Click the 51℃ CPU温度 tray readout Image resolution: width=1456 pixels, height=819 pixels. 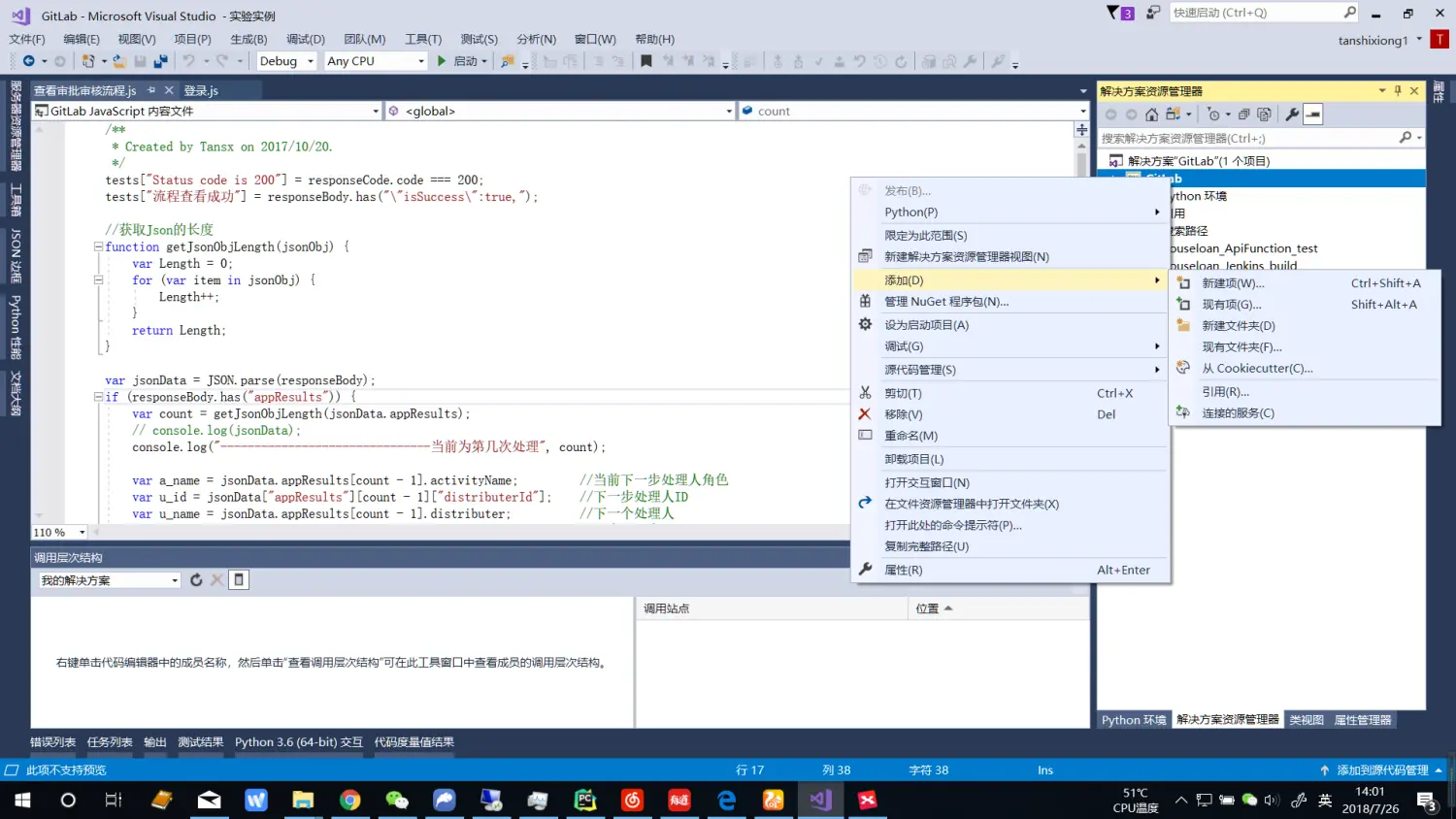[1136, 801]
